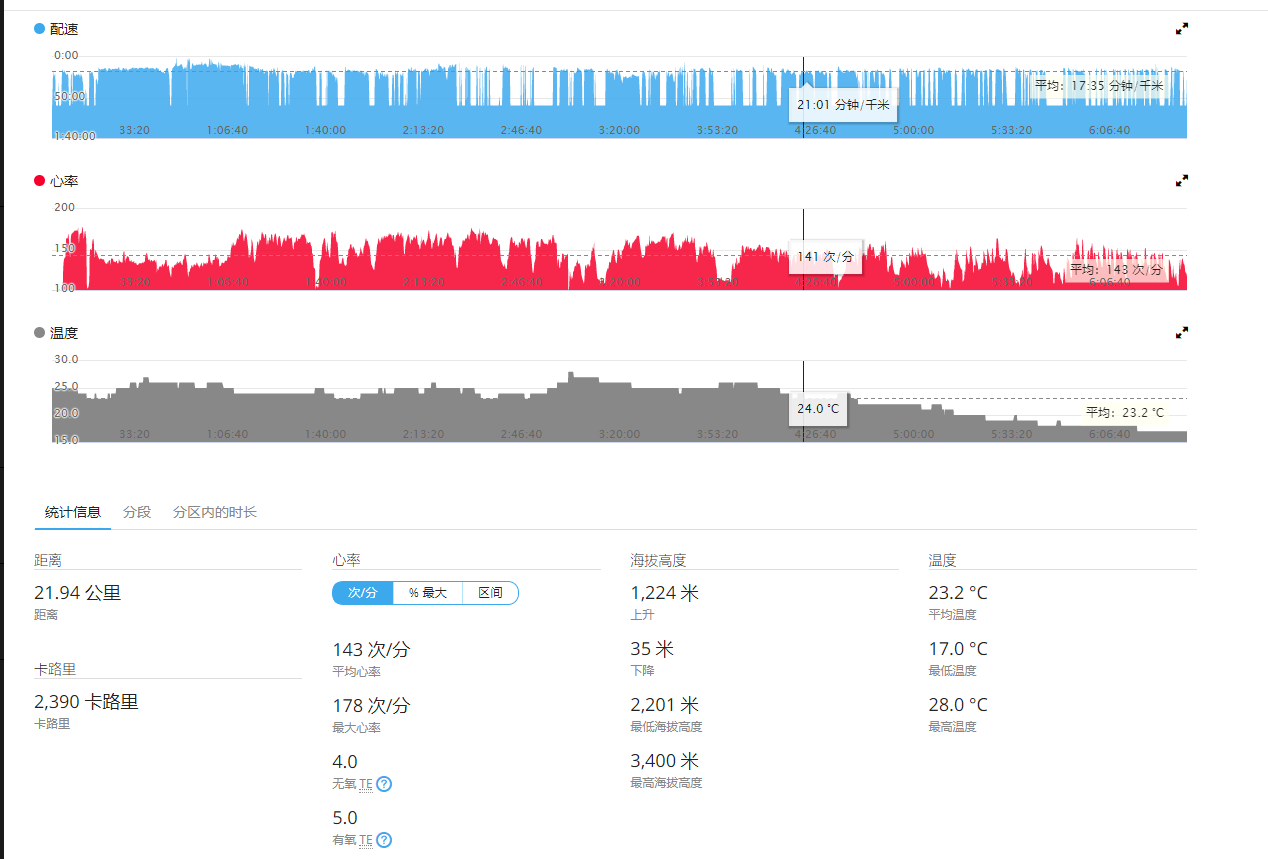This screenshot has height=859, width=1268.
Task: Open the 统计信息 tab
Action: pyautogui.click(x=73, y=512)
